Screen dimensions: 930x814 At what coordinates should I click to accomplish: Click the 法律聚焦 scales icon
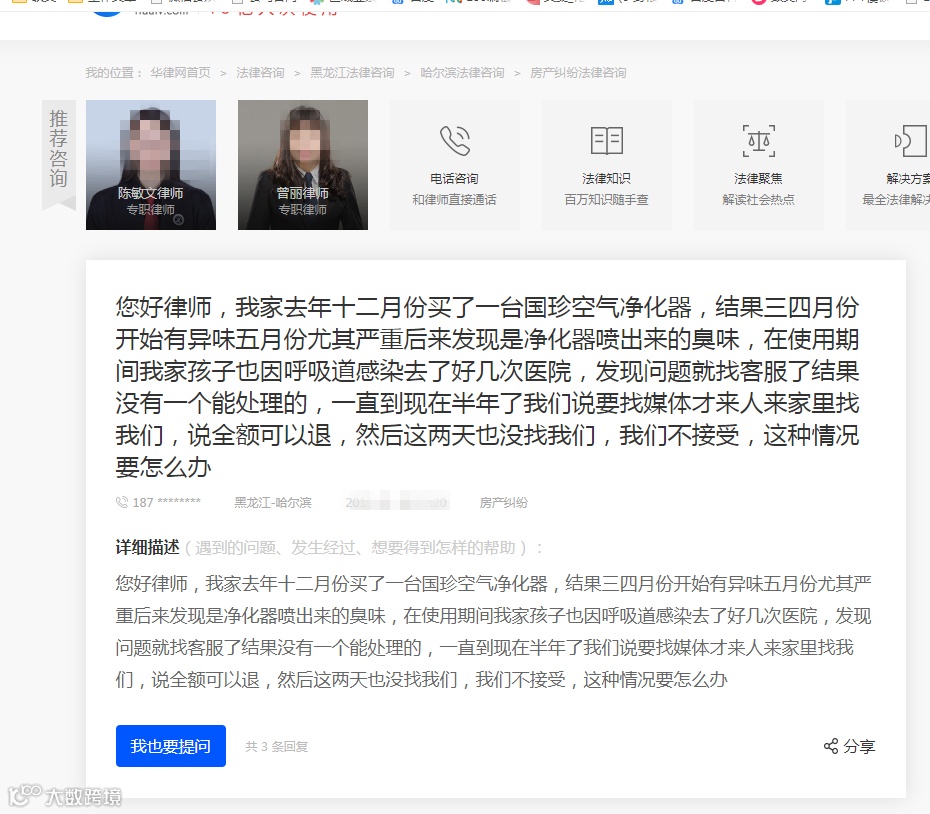click(759, 141)
